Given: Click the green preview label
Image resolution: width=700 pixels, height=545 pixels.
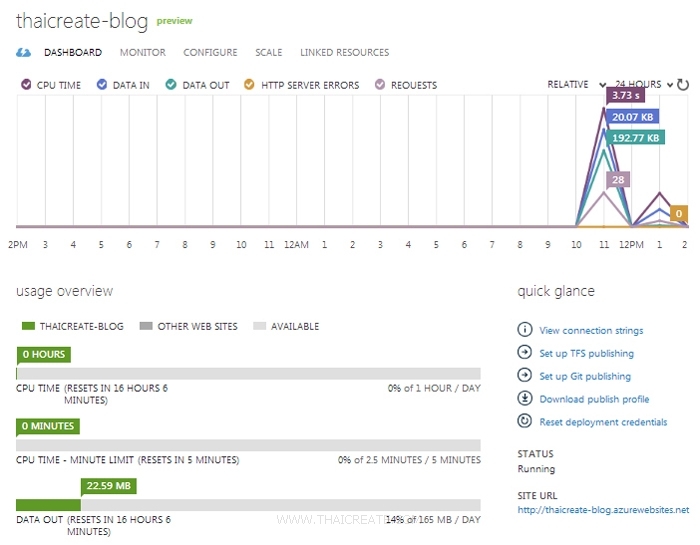Looking at the screenshot, I should (174, 21).
